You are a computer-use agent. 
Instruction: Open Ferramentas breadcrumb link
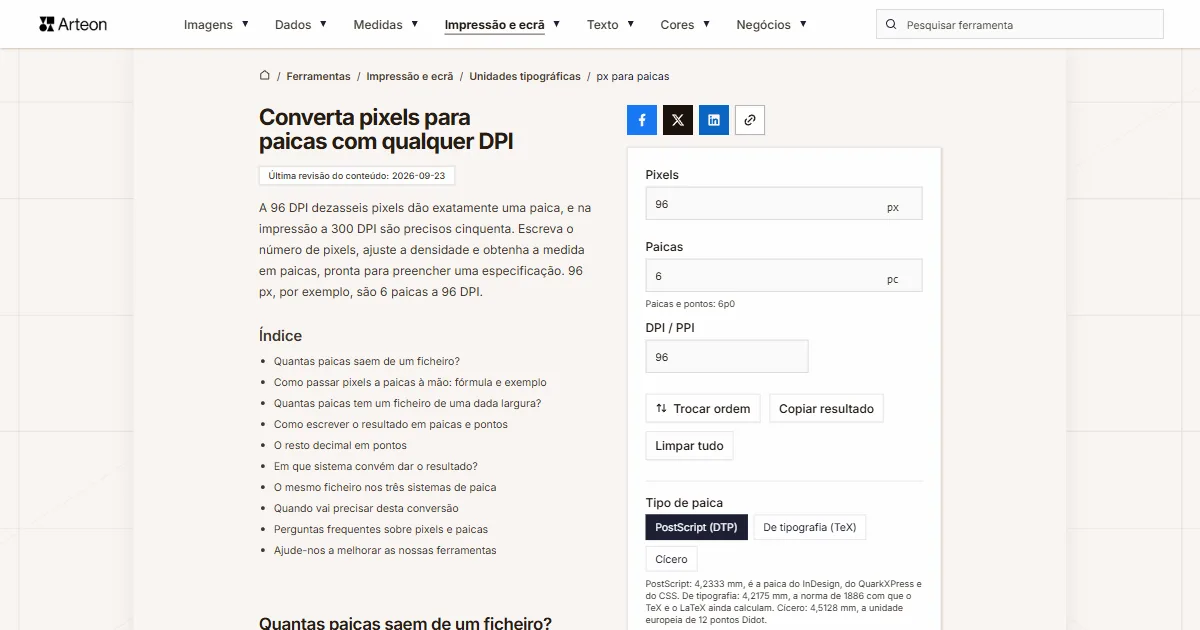(x=318, y=76)
